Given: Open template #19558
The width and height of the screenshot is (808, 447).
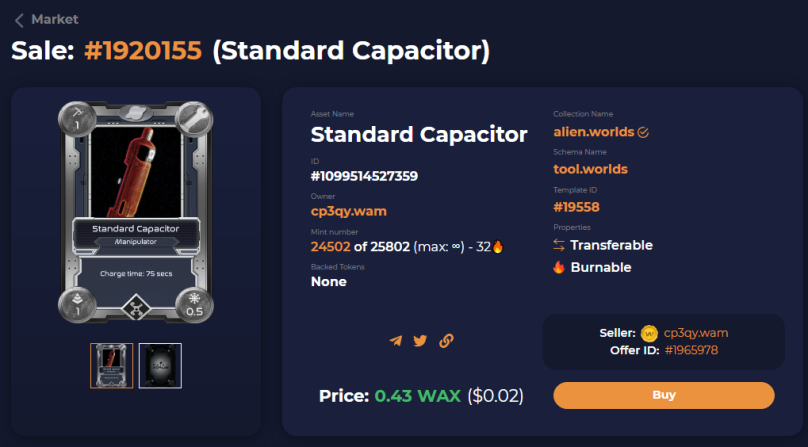Looking at the screenshot, I should (x=577, y=207).
